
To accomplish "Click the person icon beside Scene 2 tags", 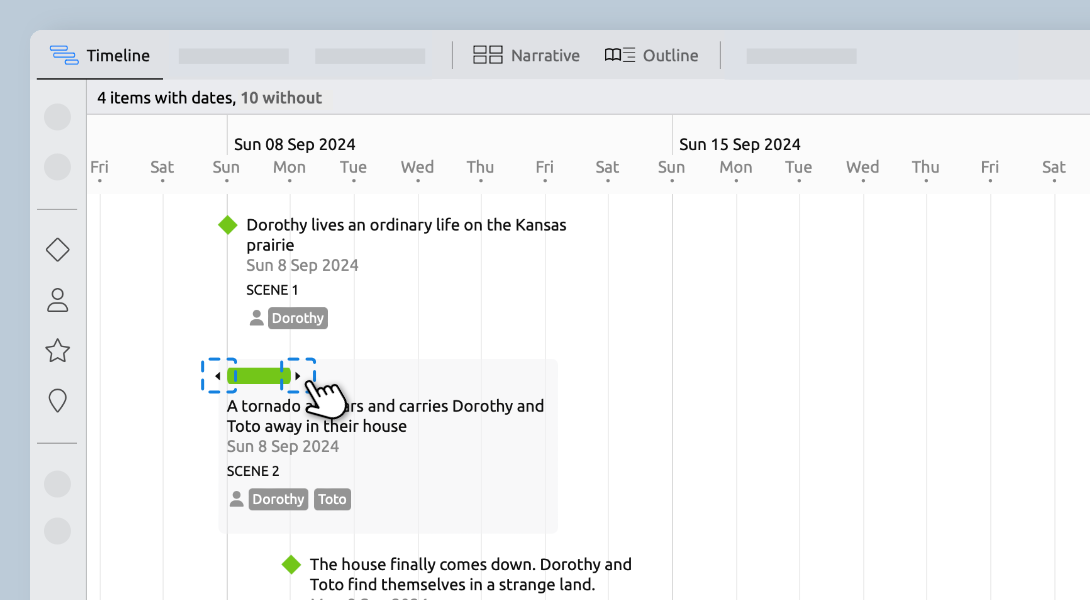I will coord(237,498).
